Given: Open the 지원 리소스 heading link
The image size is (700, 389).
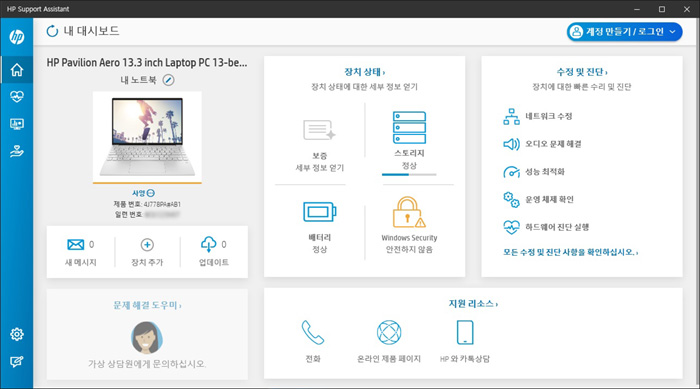Looking at the screenshot, I should click(x=473, y=304).
